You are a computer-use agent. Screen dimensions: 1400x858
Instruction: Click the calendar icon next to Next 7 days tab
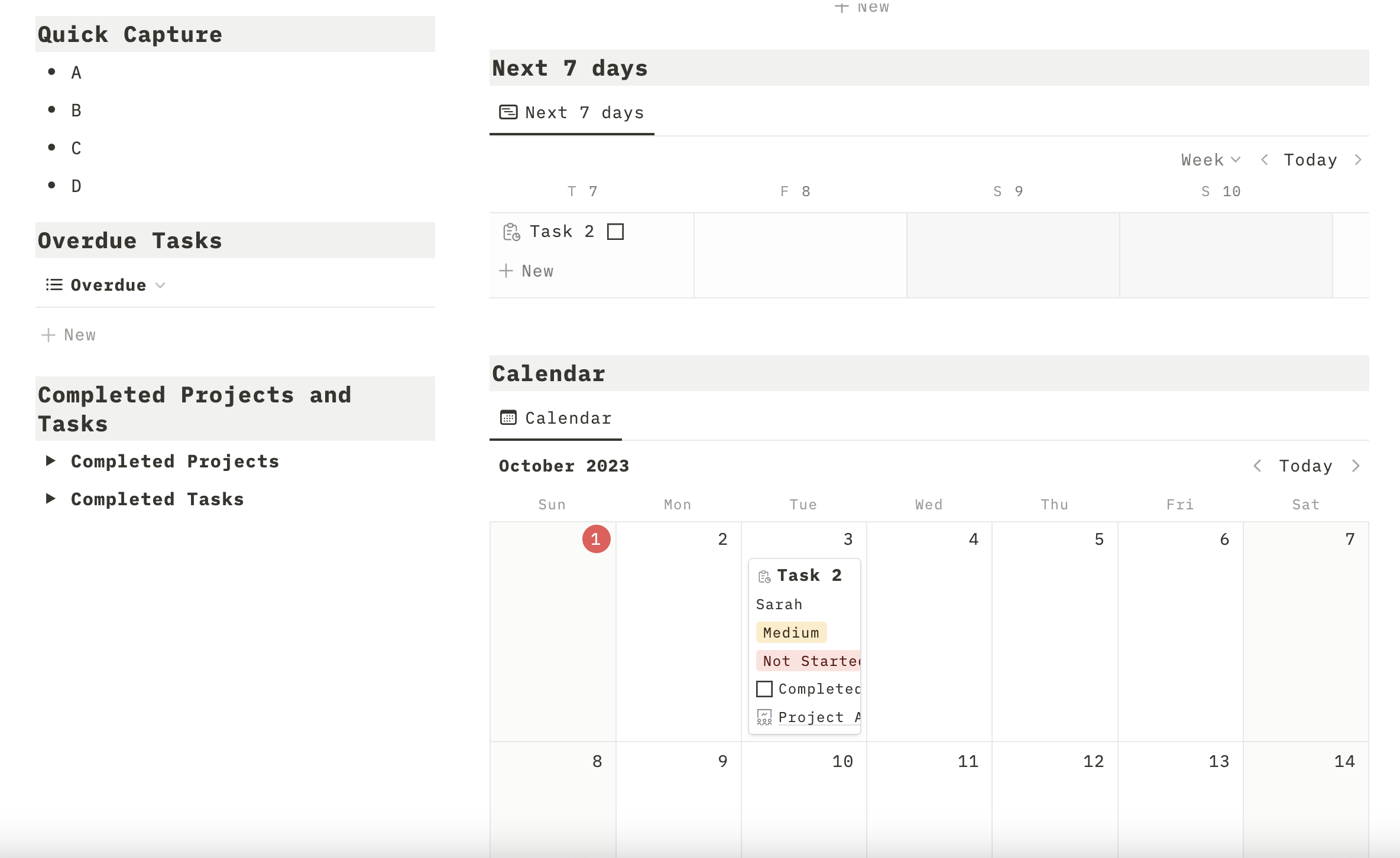511,112
